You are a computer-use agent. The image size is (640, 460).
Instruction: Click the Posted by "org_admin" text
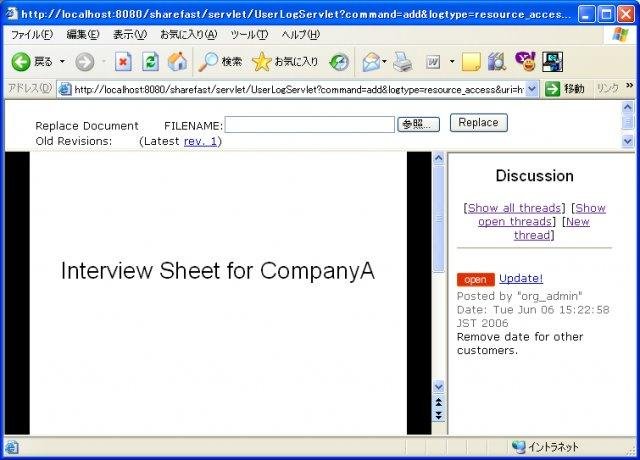pos(520,296)
